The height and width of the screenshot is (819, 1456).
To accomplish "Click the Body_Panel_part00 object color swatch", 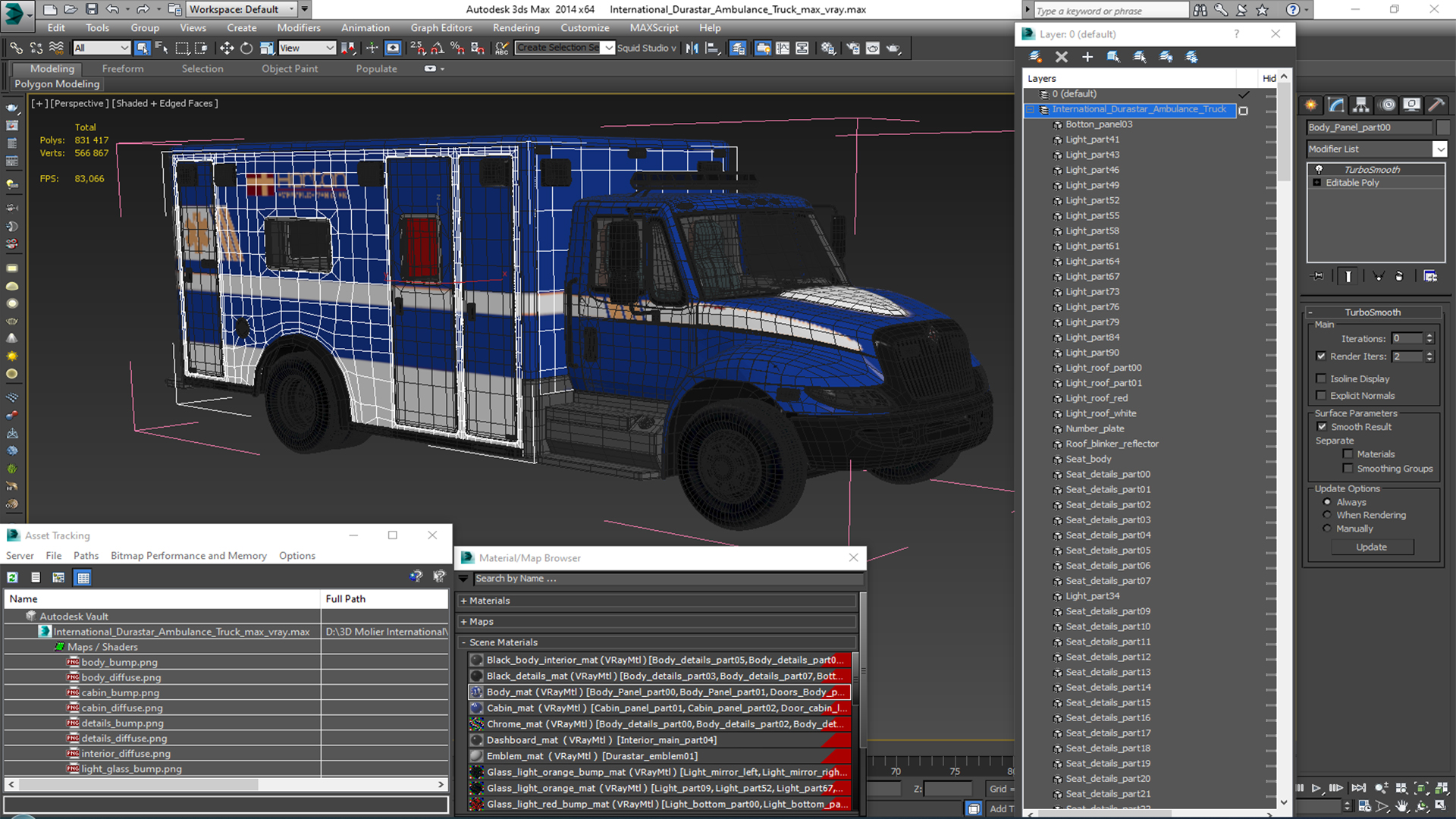I will tap(1442, 127).
